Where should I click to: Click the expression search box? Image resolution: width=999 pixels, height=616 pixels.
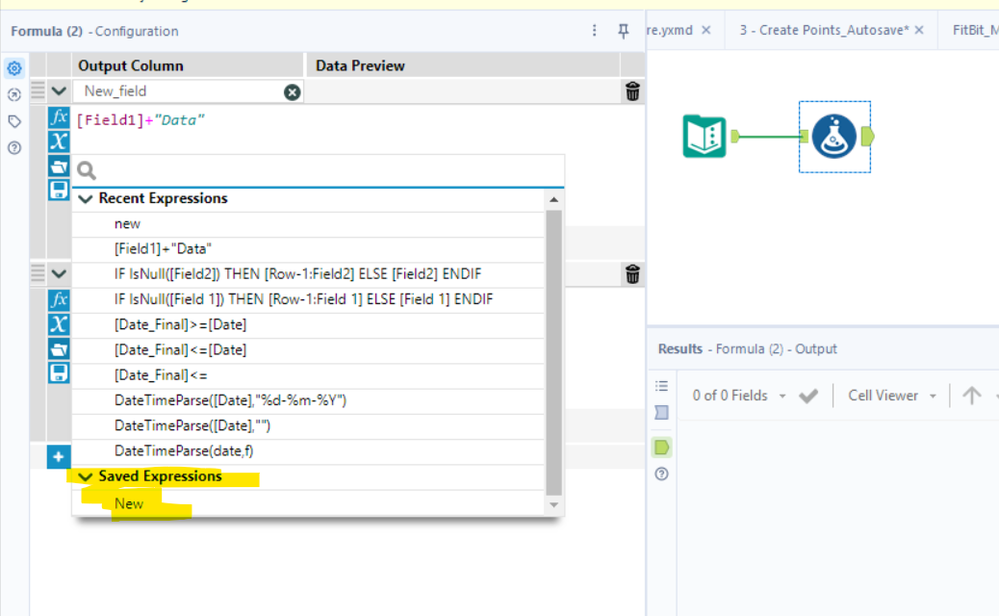pyautogui.click(x=319, y=171)
